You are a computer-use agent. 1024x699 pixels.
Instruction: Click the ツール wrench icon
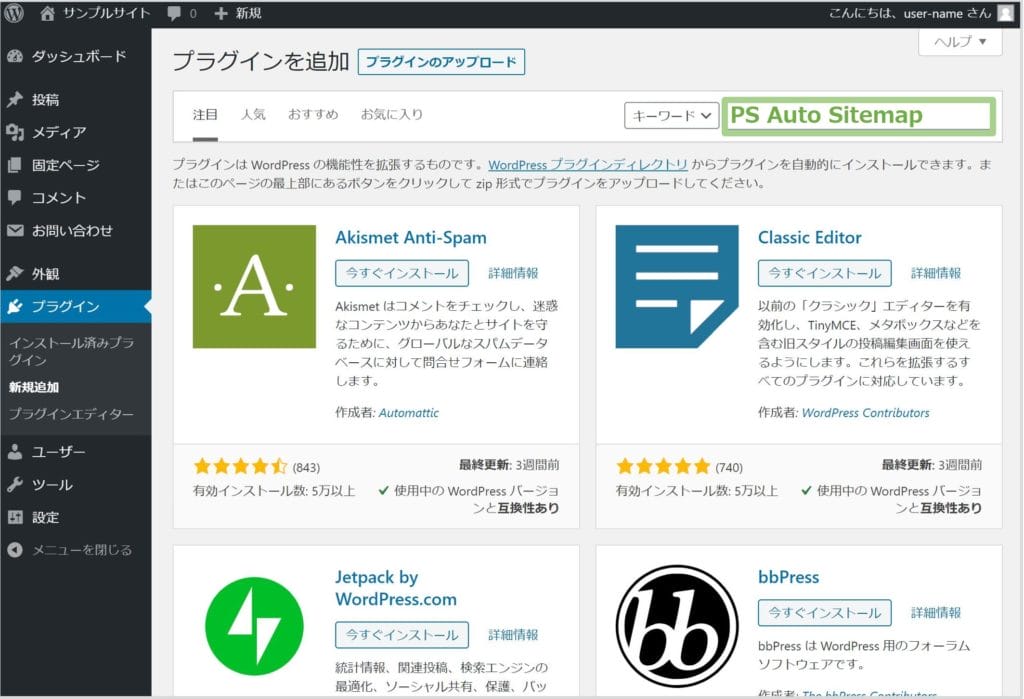[x=15, y=485]
